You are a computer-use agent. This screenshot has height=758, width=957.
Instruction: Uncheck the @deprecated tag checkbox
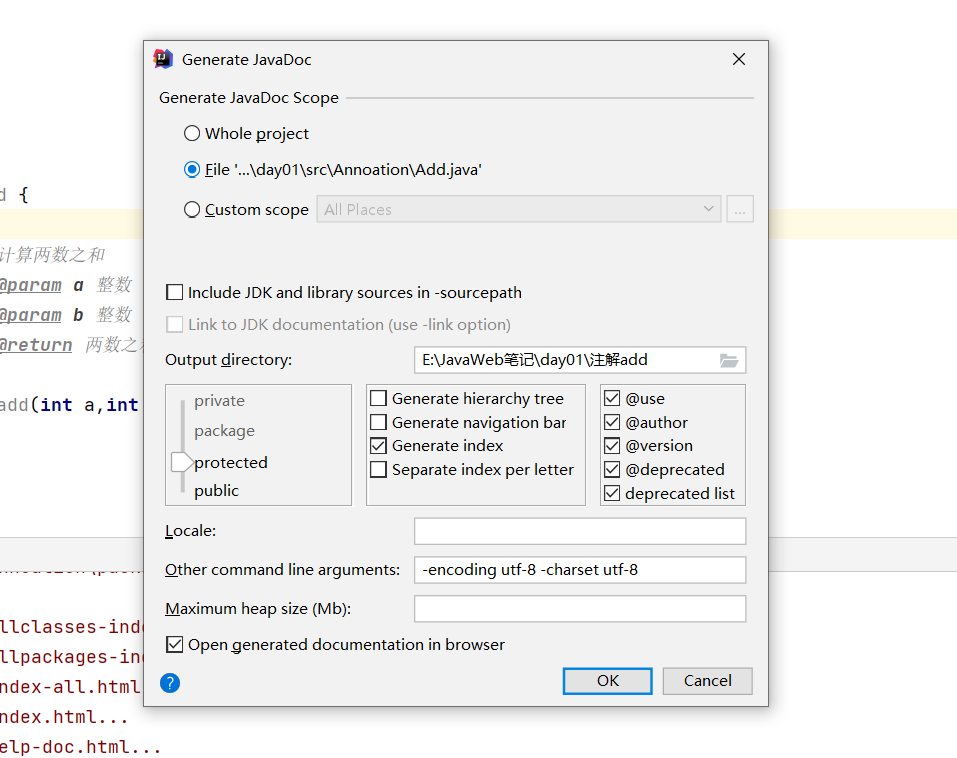[x=612, y=469]
